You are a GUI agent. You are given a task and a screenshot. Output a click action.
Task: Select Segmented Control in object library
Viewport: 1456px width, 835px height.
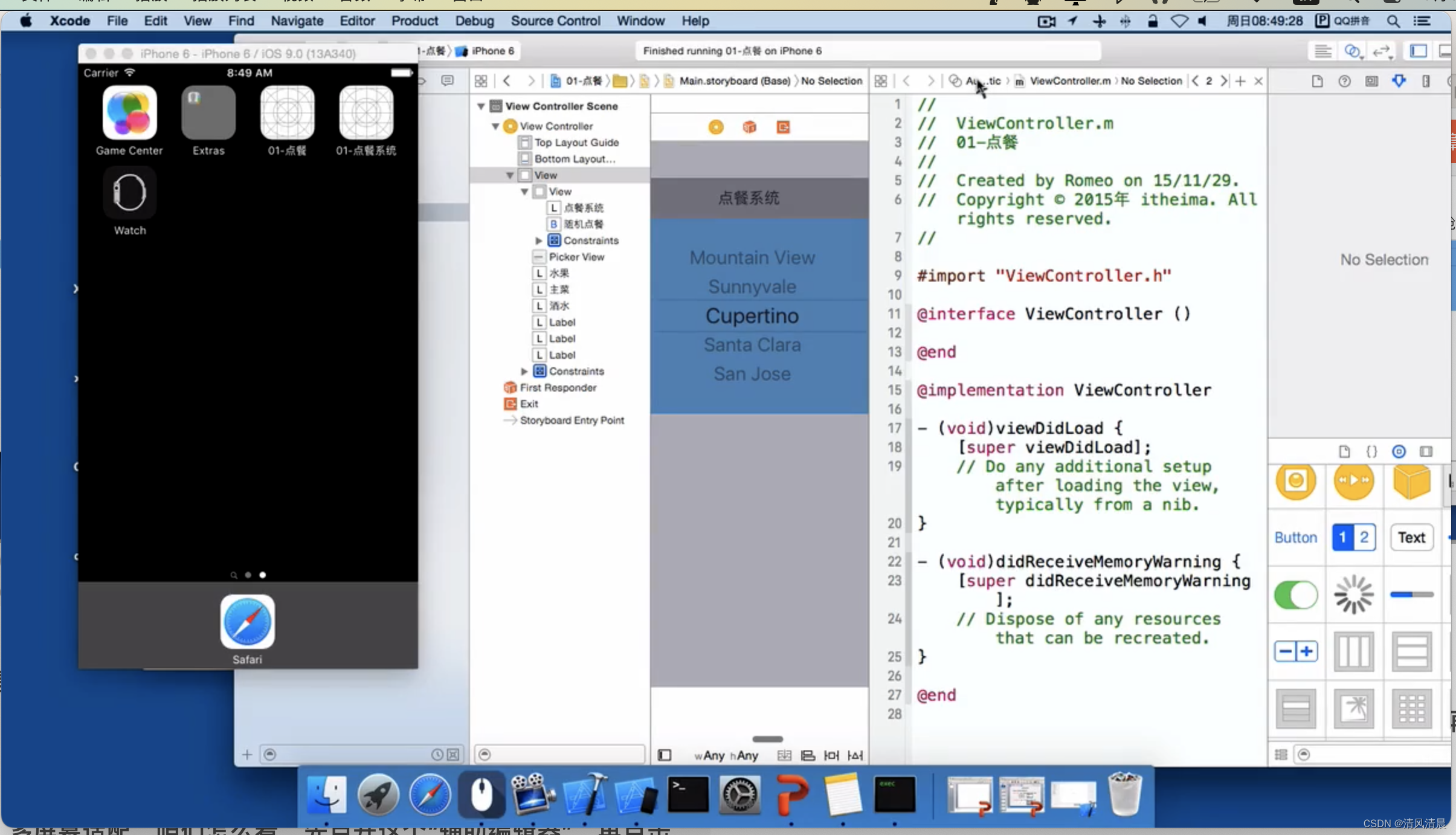(x=1353, y=537)
